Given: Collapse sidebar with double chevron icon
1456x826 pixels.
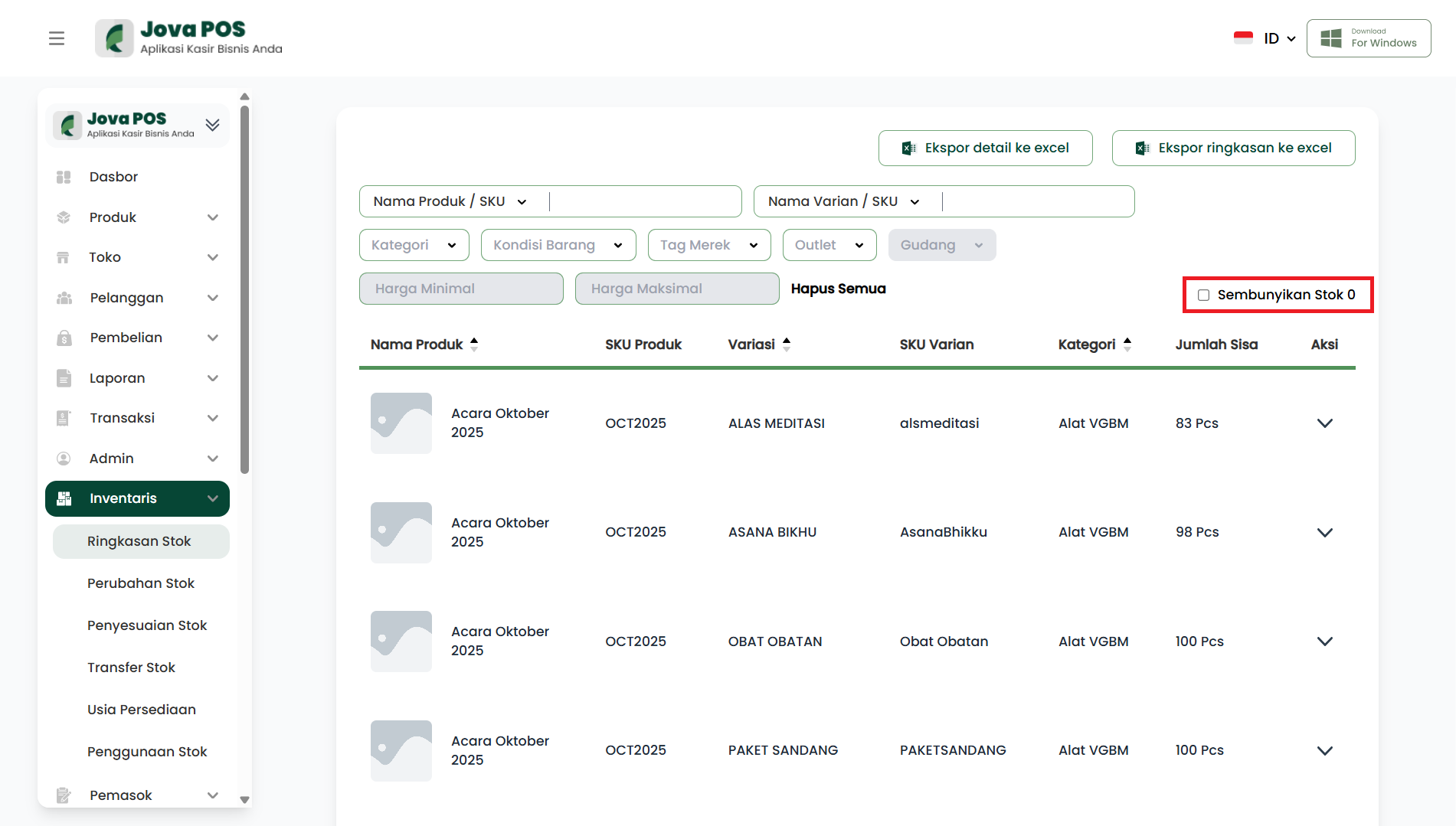Looking at the screenshot, I should point(212,125).
